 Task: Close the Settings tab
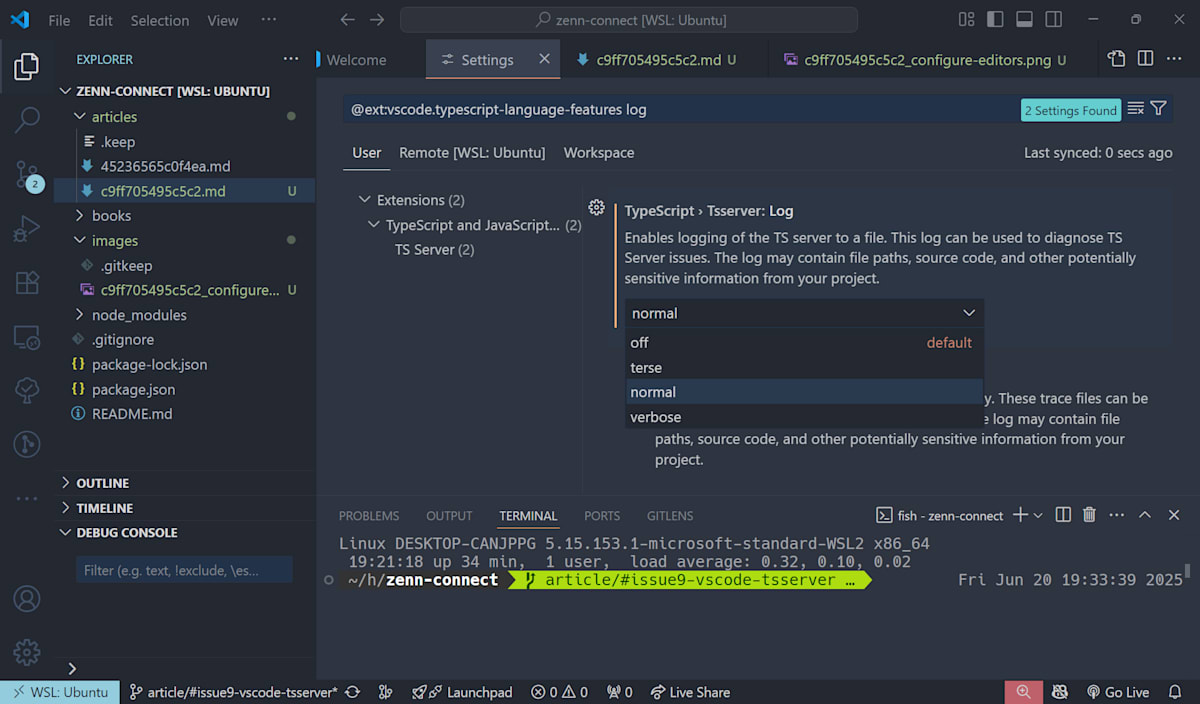(x=545, y=59)
